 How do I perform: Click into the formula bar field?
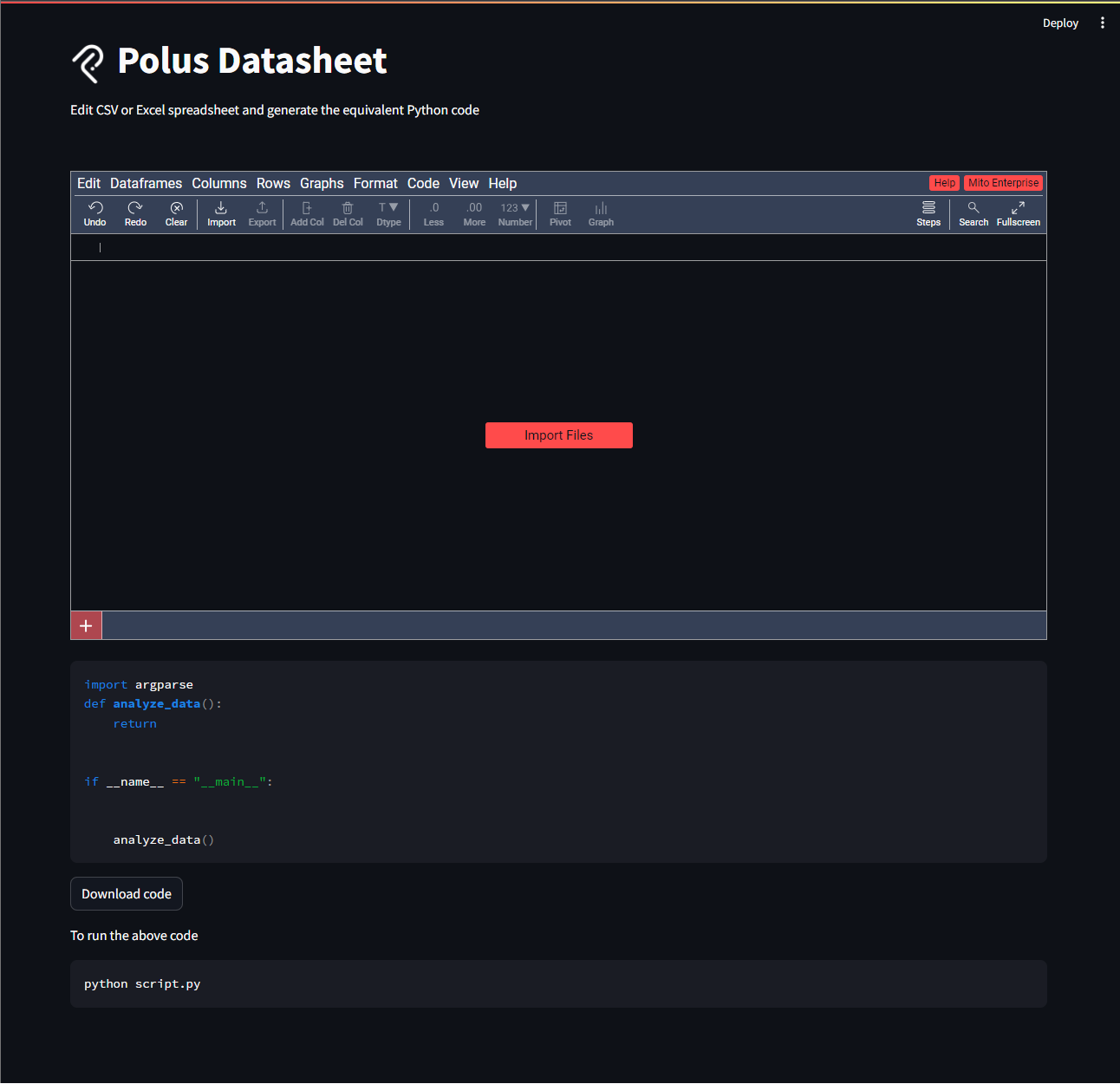click(558, 248)
